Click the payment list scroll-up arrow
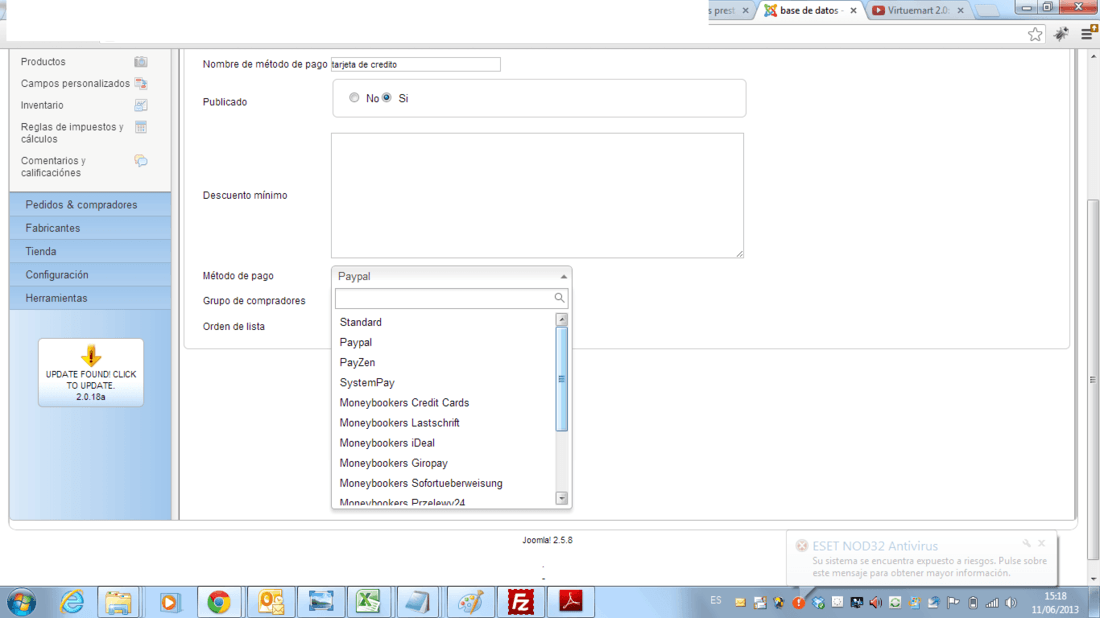Image resolution: width=1100 pixels, height=618 pixels. [561, 320]
